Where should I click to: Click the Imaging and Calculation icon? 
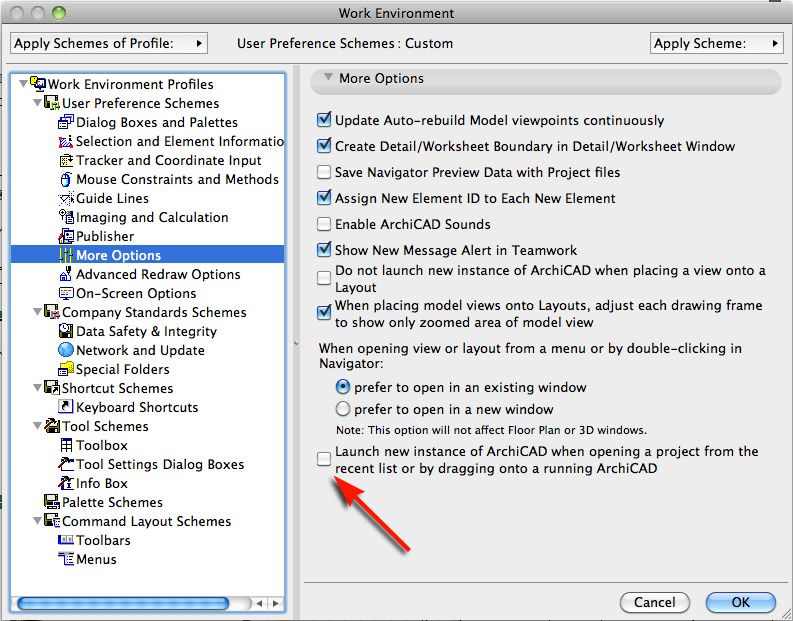tap(66, 217)
